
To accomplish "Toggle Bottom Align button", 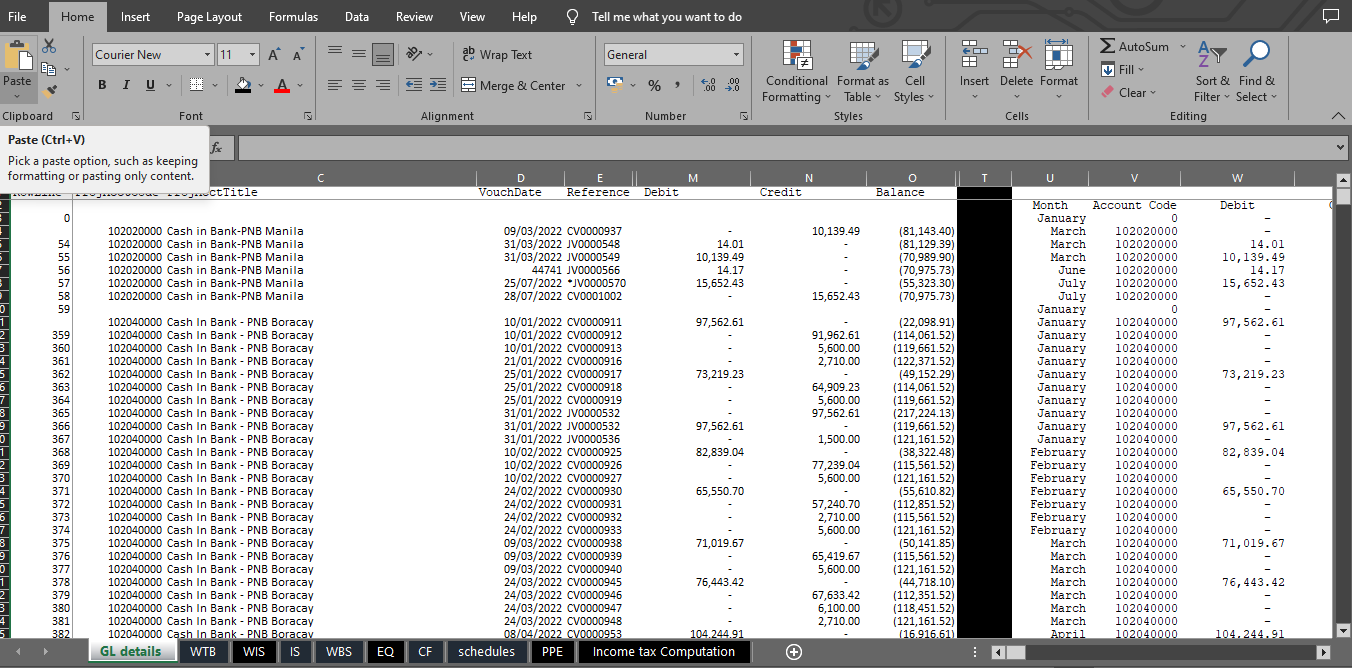I will (x=382, y=53).
